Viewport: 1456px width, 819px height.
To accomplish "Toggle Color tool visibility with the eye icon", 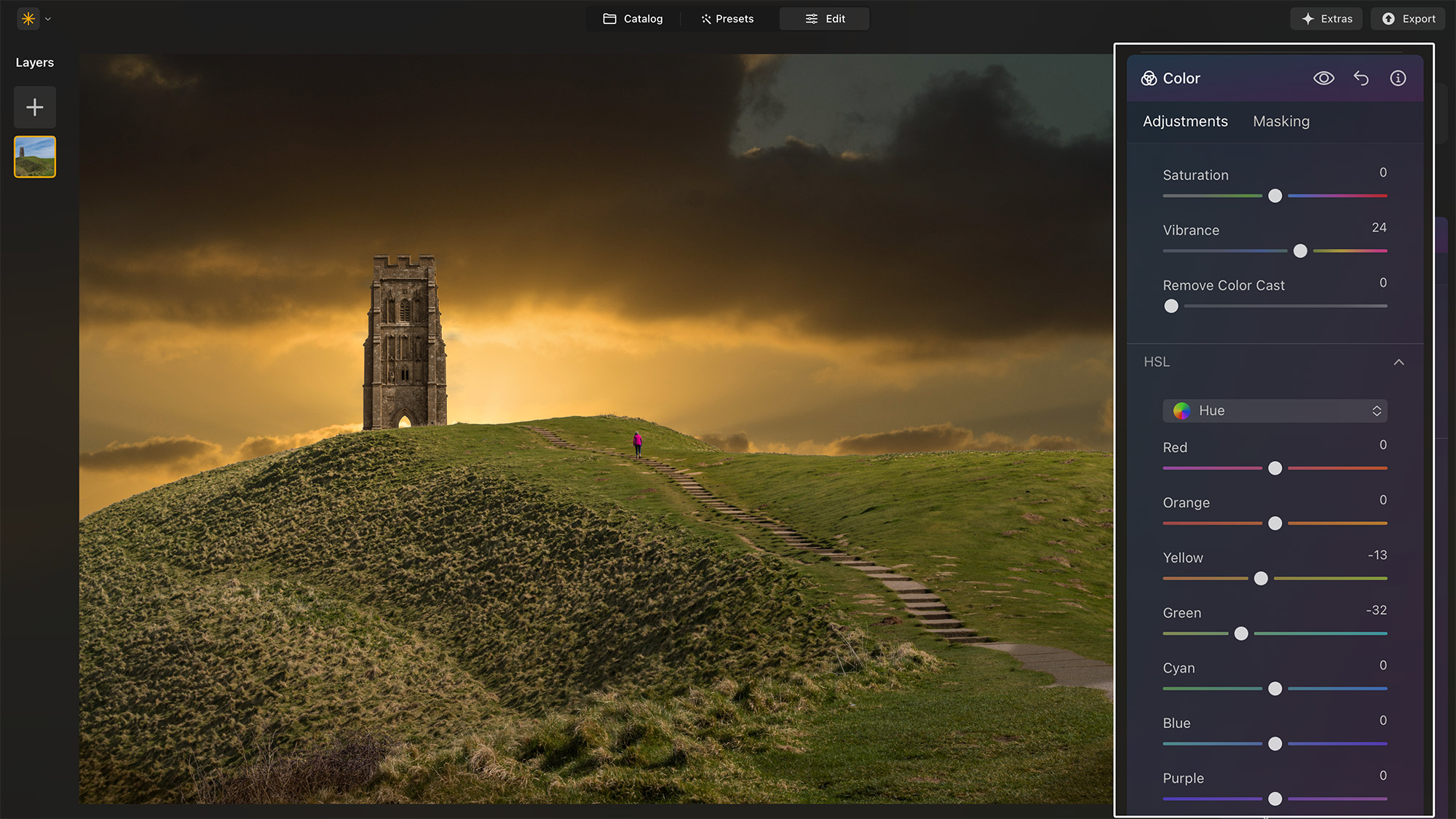I will pos(1324,78).
